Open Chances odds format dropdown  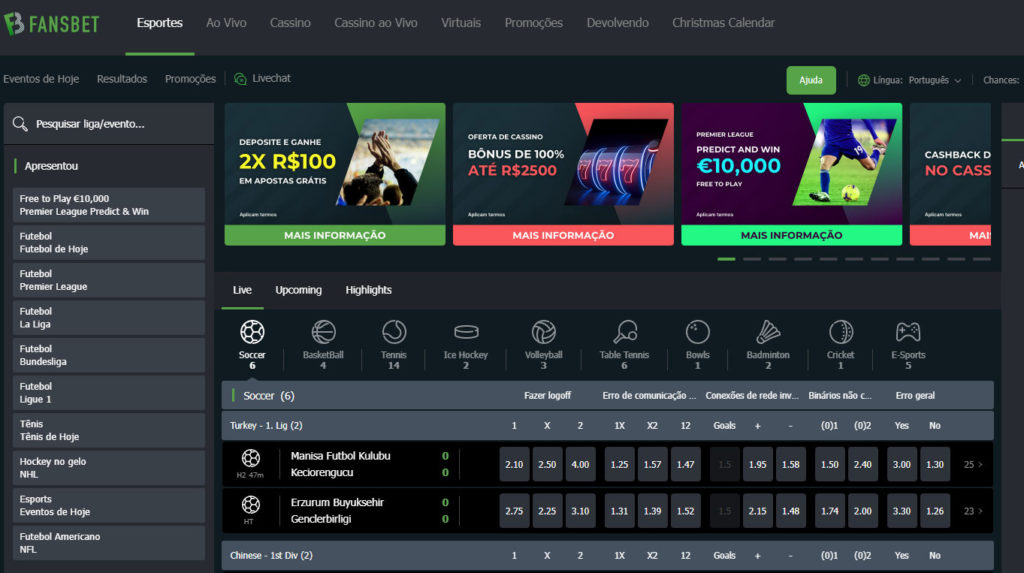(x=1001, y=80)
